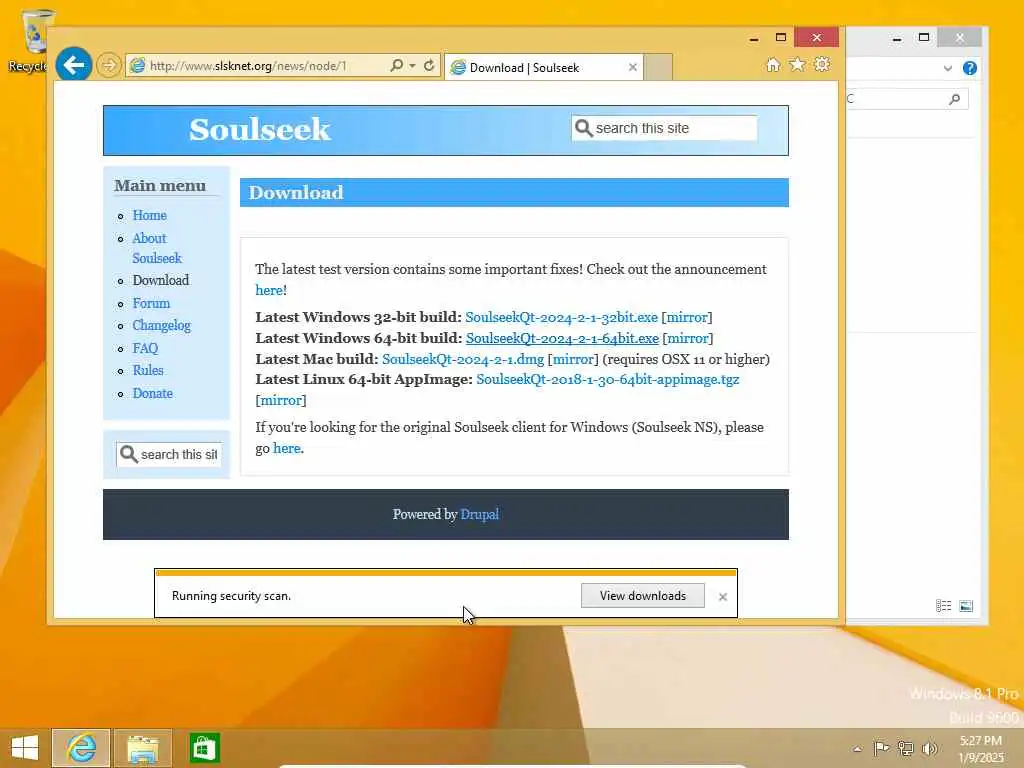
Task: Open a new blank tab
Action: [658, 67]
